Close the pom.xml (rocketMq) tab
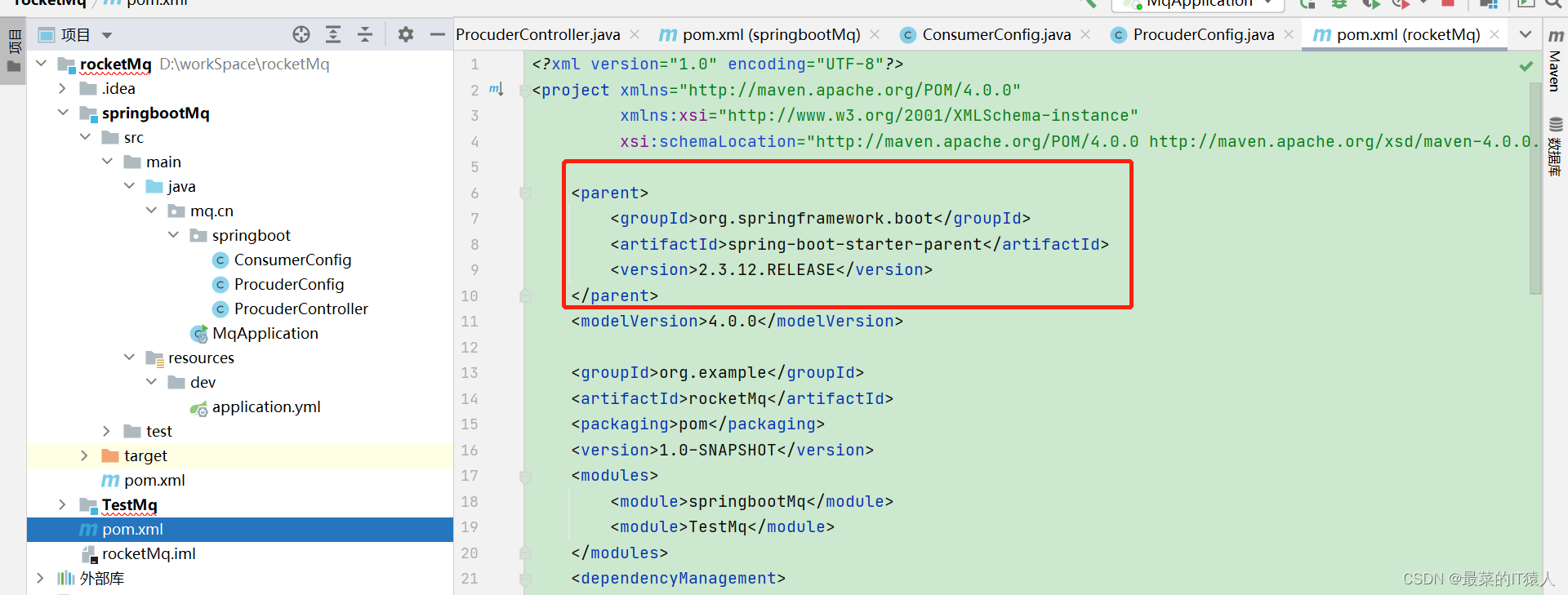Screen dimensions: 1568x595 point(1494,34)
